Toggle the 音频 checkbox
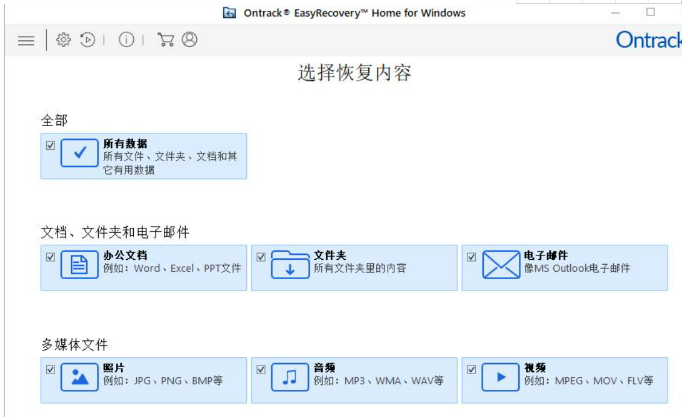 (x=261, y=370)
